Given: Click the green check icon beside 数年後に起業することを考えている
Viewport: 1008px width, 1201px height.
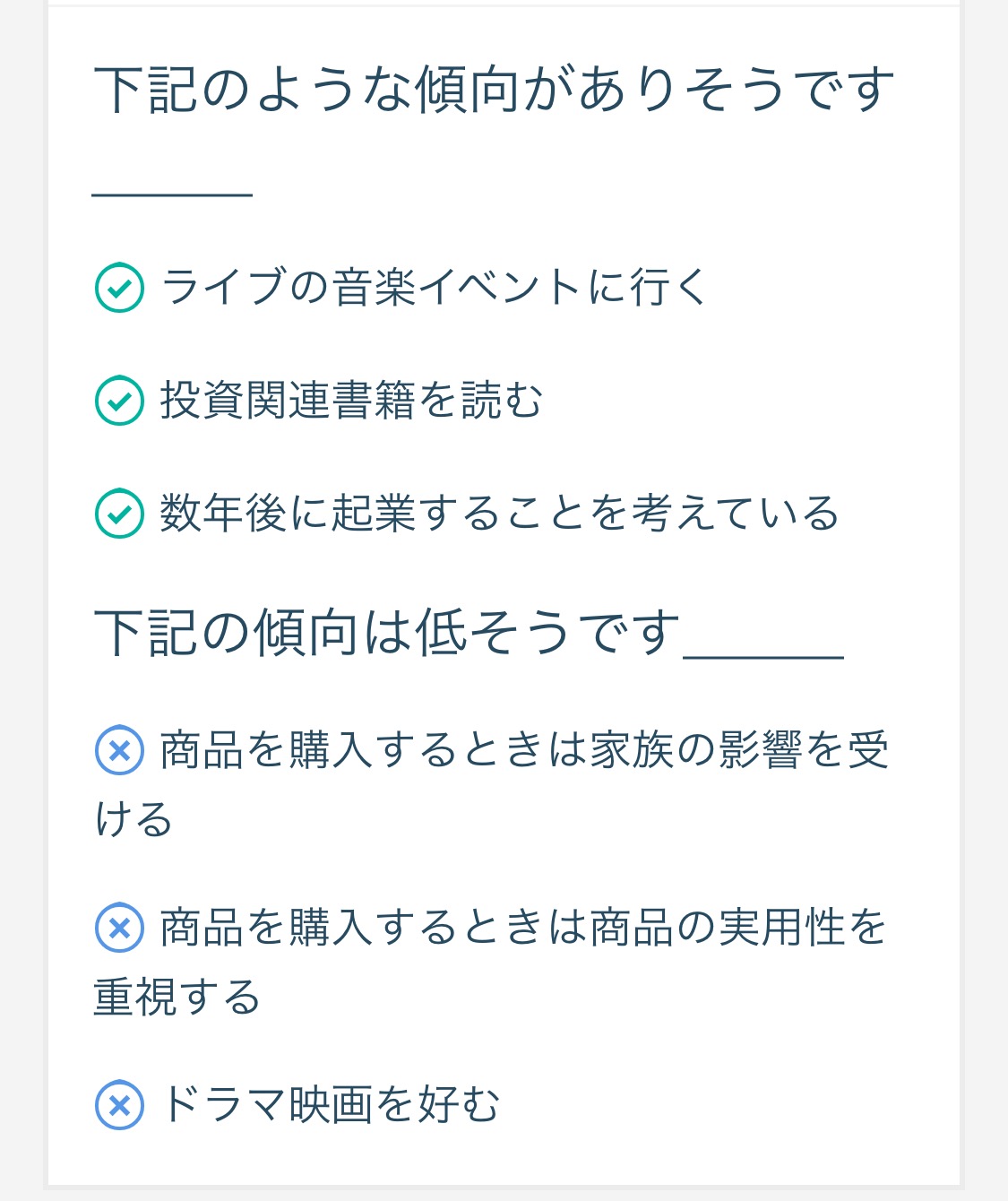Looking at the screenshot, I should [x=119, y=514].
